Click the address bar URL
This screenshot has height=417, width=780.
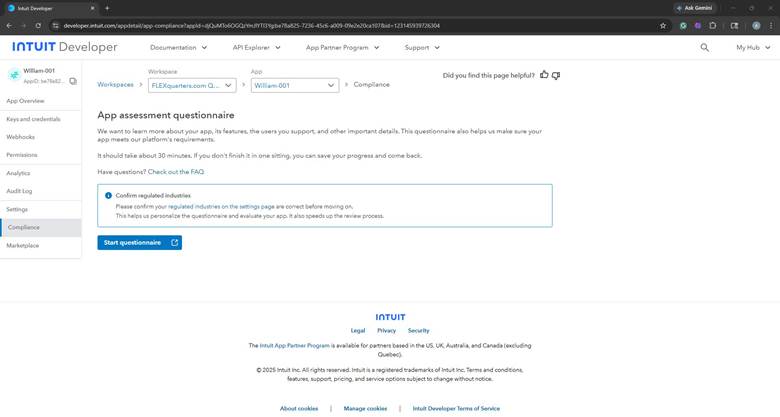click(x=251, y=25)
